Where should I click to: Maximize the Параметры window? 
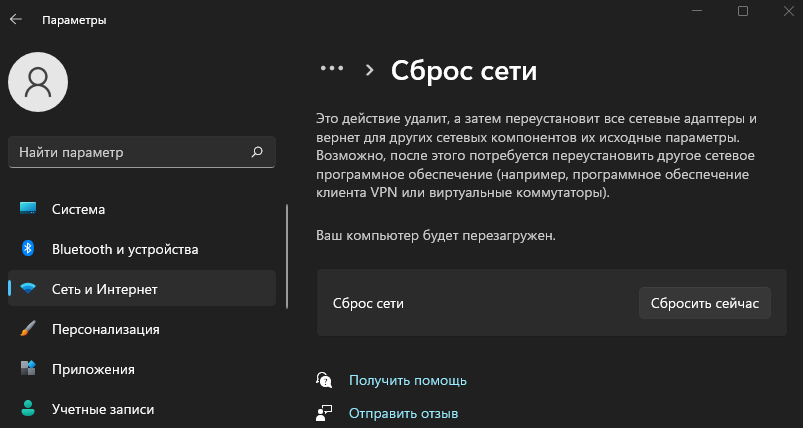coord(743,11)
